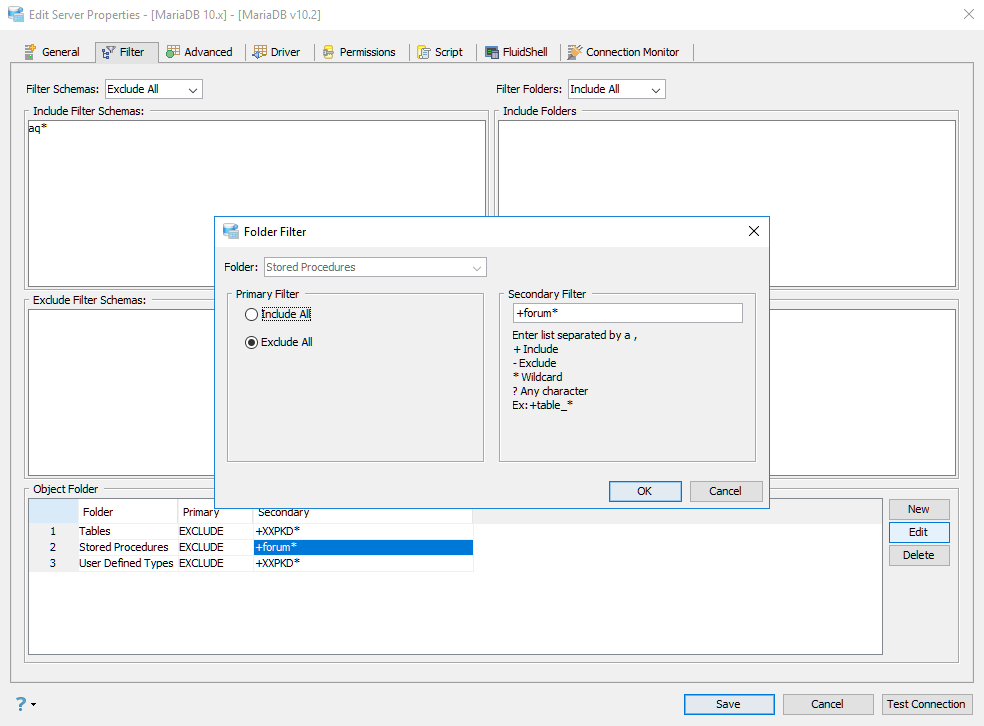
Task: Click the Edit Server Properties window icon
Action: 16,14
